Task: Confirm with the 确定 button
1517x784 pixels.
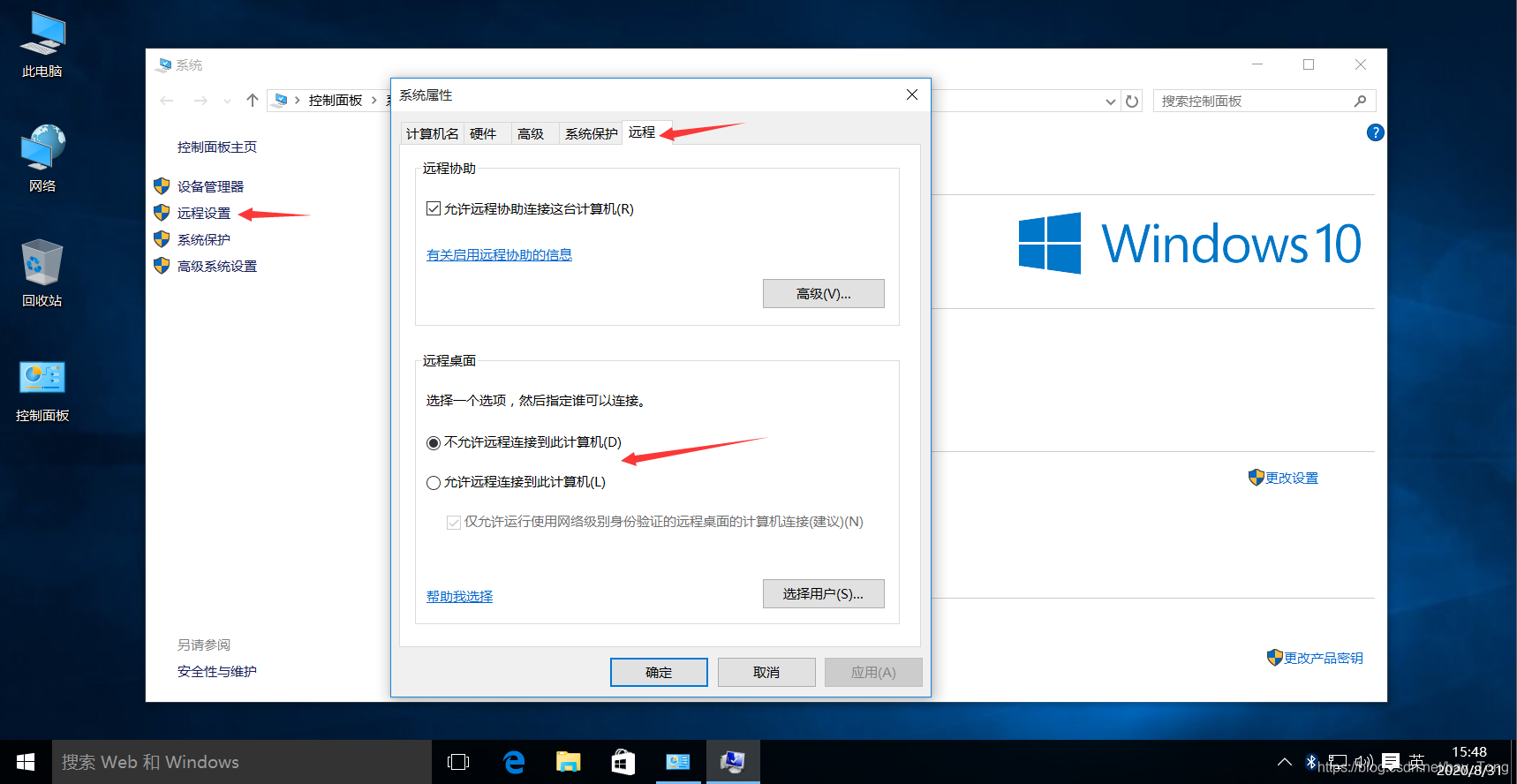Action: coord(659,672)
